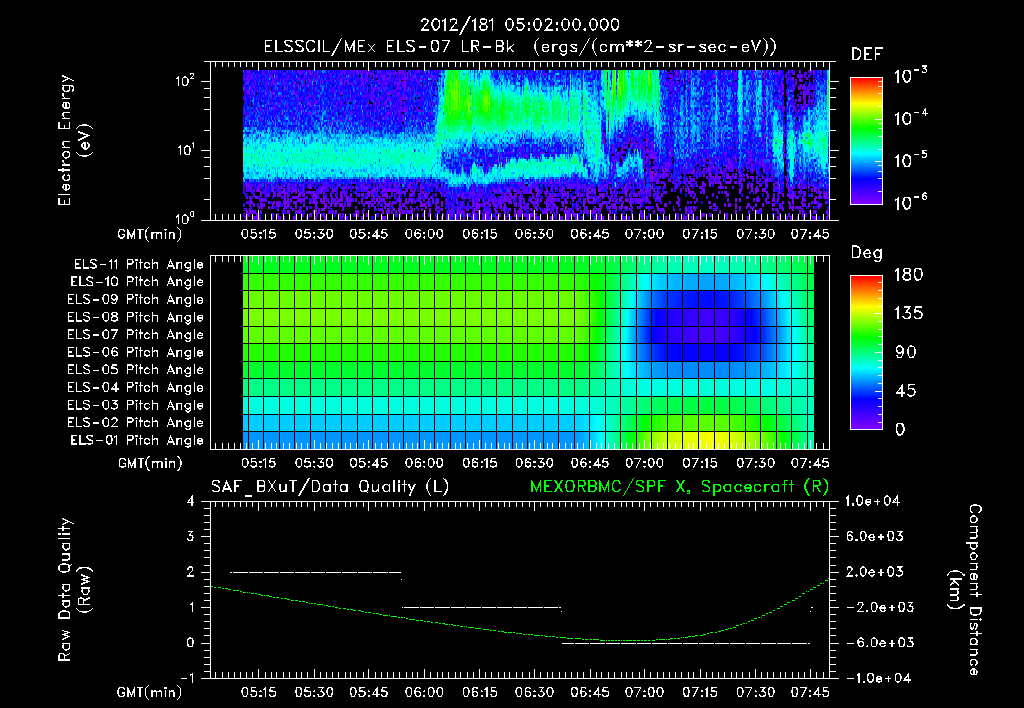Click the 10^-3 label on the DEF color bar
Screen dimensions: 1024x708
pyautogui.click(x=910, y=76)
